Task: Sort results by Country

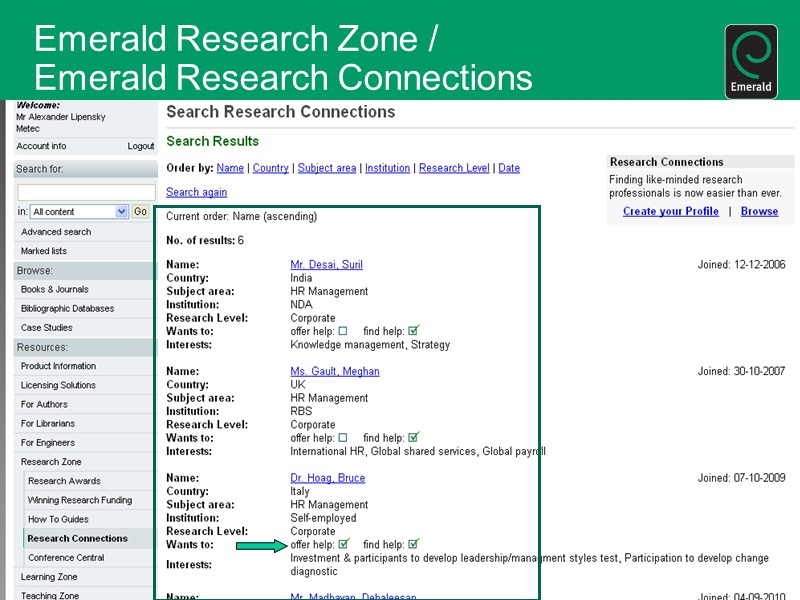Action: pyautogui.click(x=270, y=168)
